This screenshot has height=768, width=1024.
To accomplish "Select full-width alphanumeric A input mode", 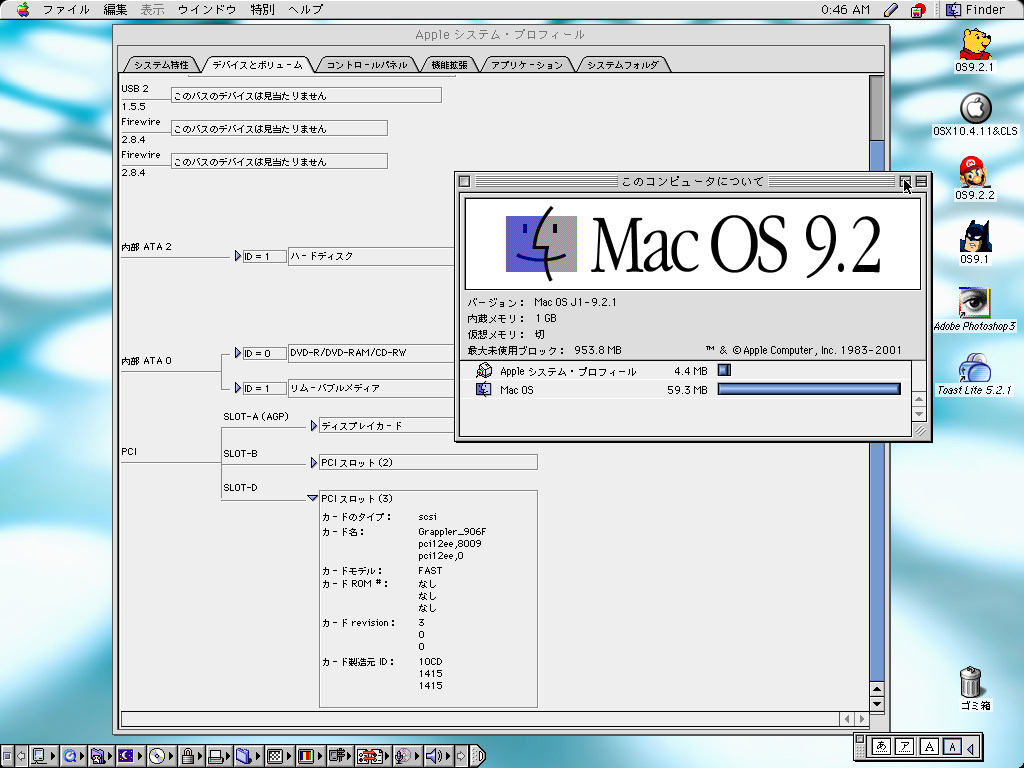I will pyautogui.click(x=929, y=746).
